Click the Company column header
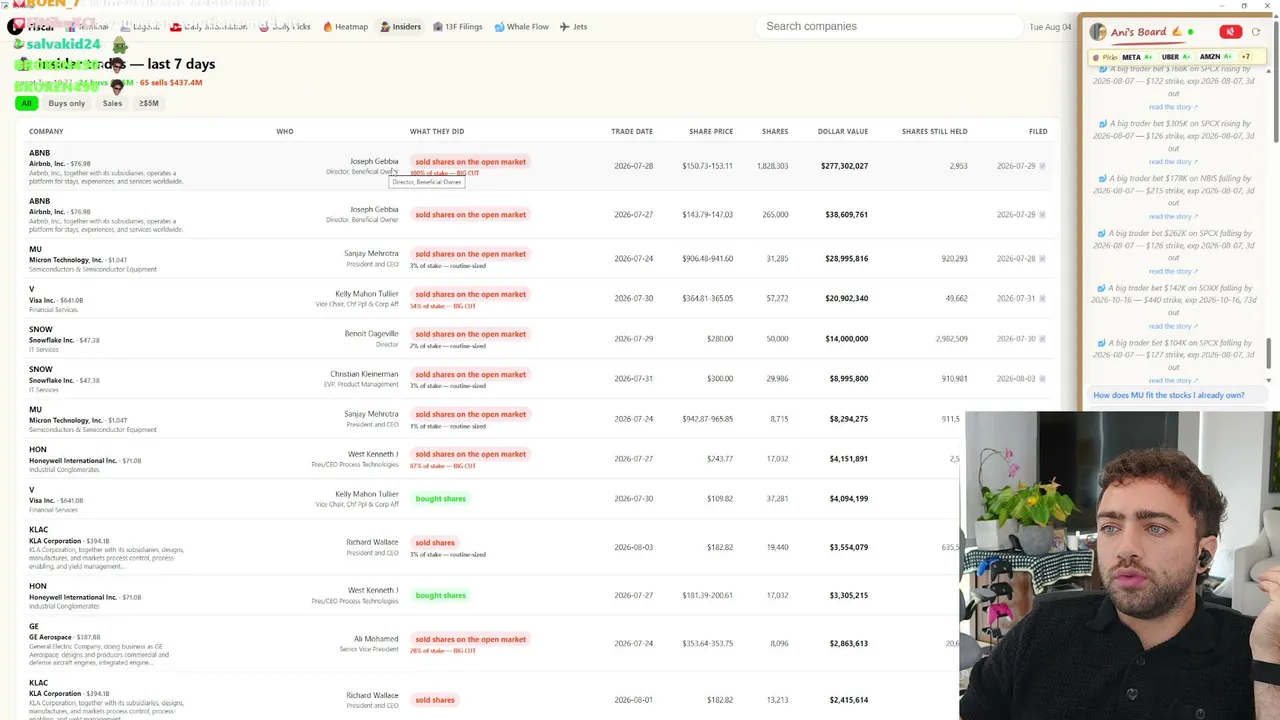The height and width of the screenshot is (720, 1280). tap(46, 131)
